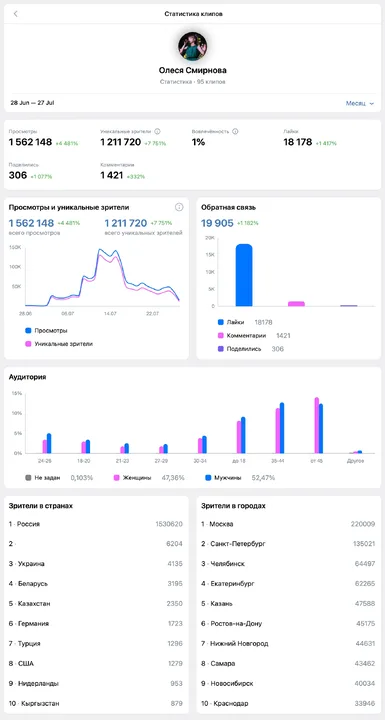Click the Комментарии bar in feedback chart
This screenshot has width=385, height=720.
click(296, 304)
